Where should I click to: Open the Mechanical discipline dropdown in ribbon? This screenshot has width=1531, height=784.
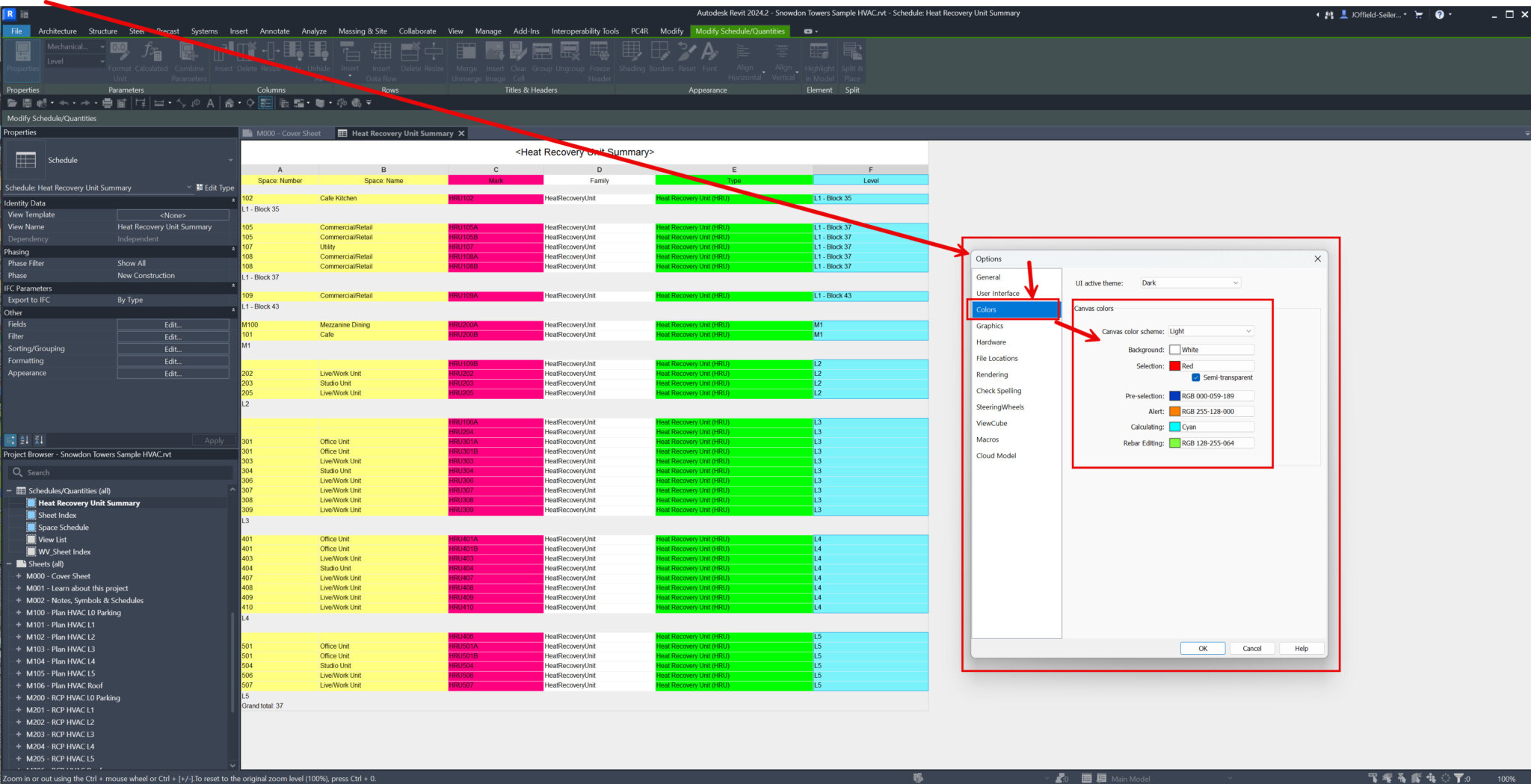click(76, 46)
